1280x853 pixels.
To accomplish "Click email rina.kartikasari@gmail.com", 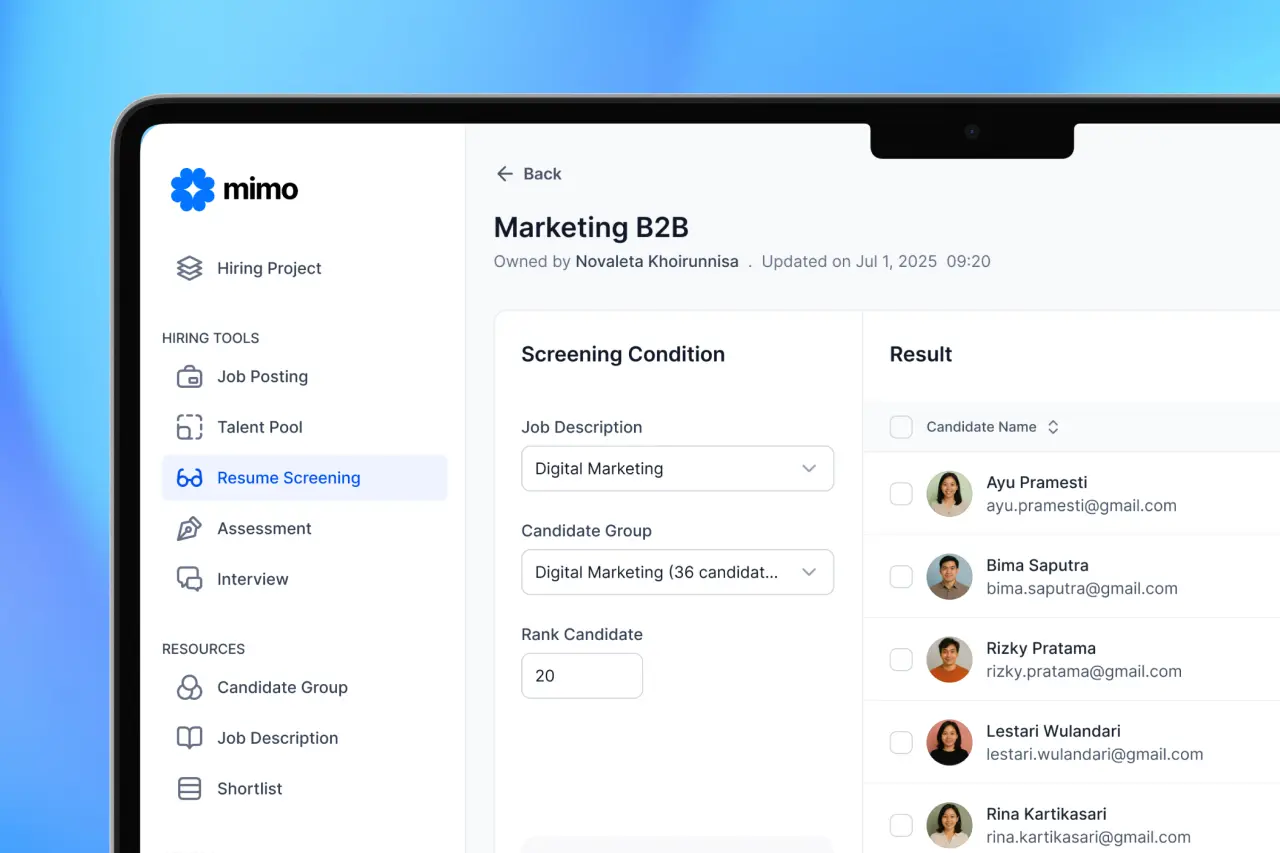I will click(1088, 838).
